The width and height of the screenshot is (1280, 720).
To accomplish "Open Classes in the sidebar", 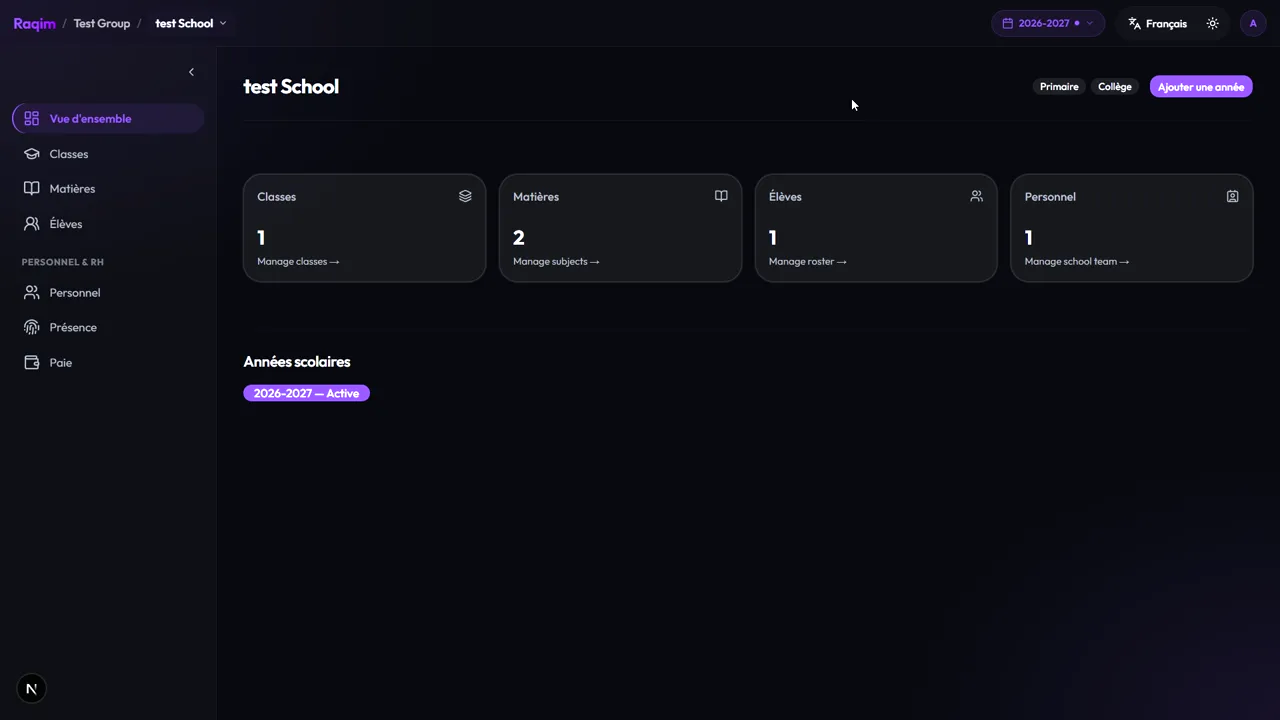I will click(x=108, y=154).
